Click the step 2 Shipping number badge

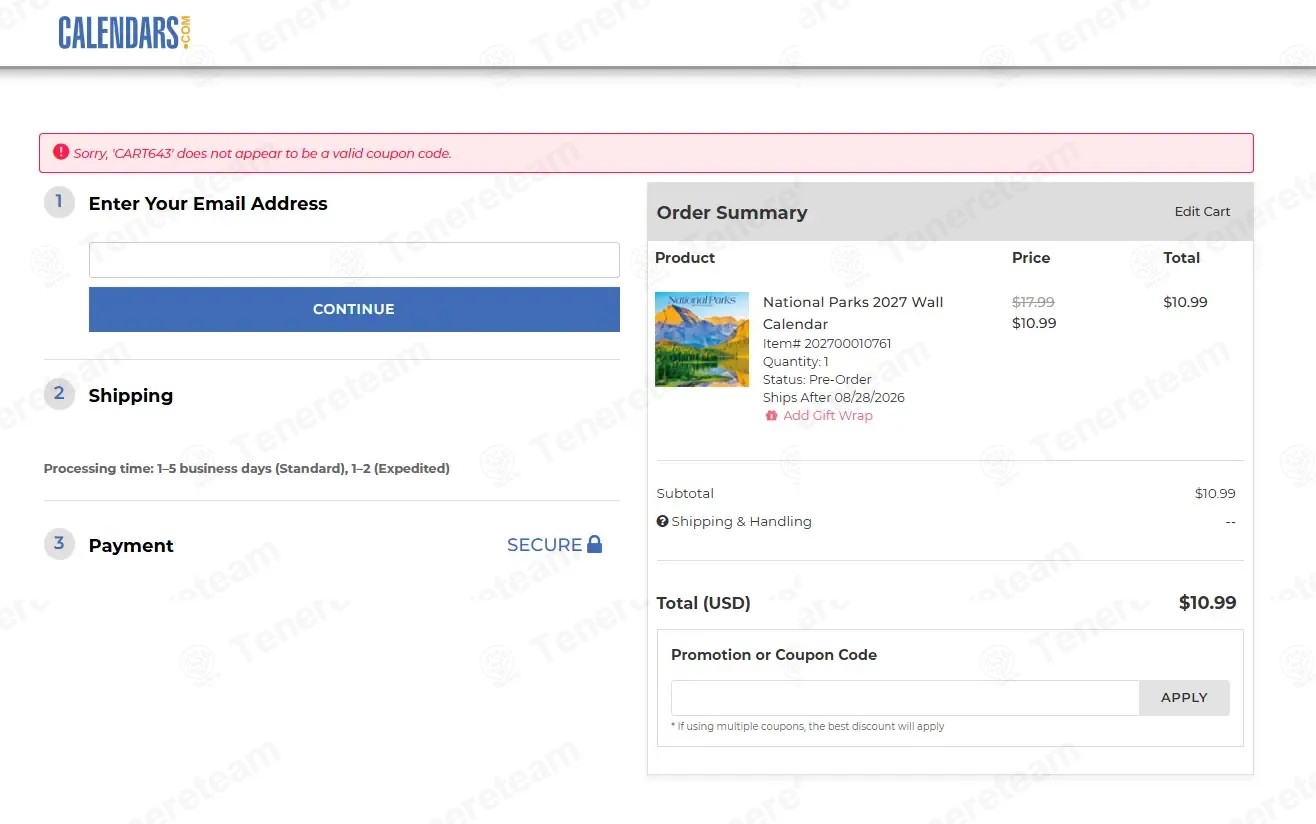(x=59, y=394)
